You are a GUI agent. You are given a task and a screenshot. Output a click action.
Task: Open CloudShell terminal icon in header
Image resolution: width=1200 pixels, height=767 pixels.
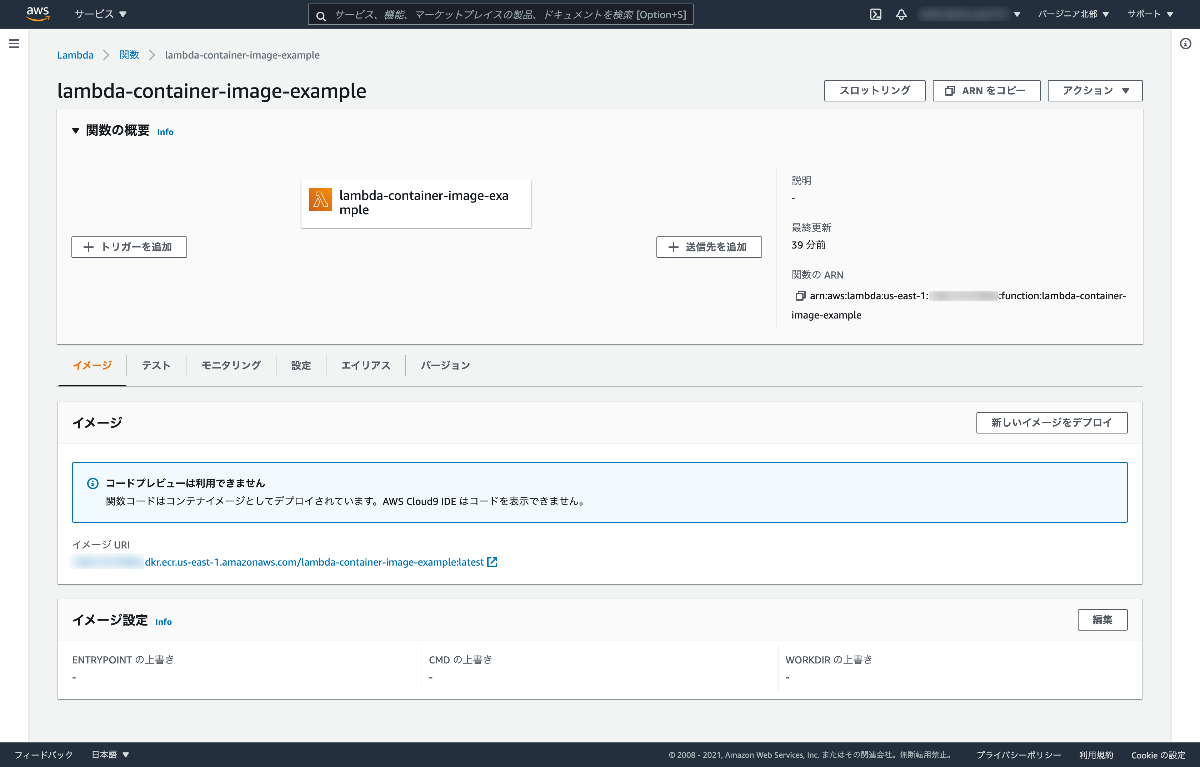875,14
